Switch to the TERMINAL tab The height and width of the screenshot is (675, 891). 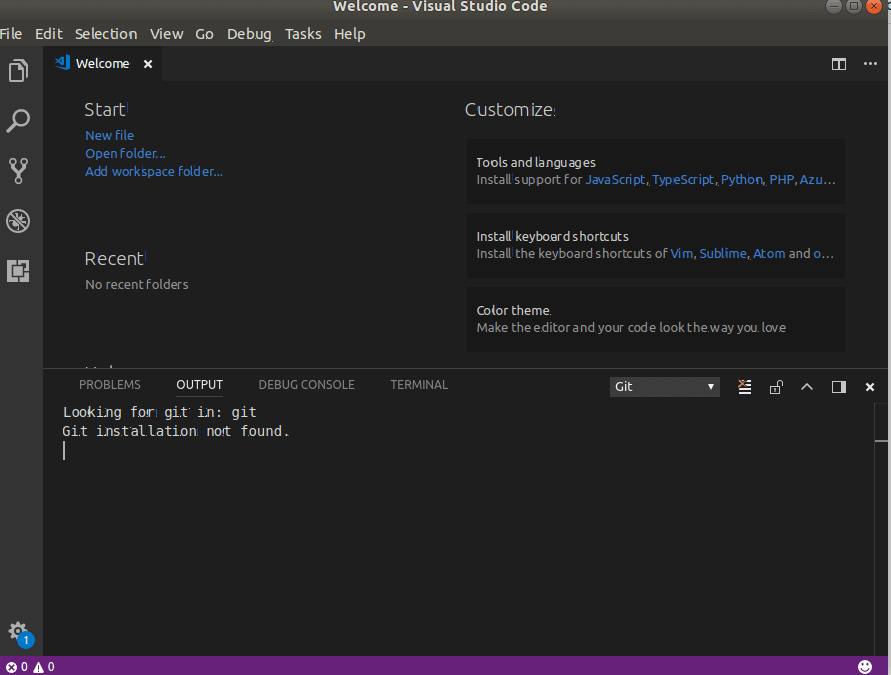(419, 385)
